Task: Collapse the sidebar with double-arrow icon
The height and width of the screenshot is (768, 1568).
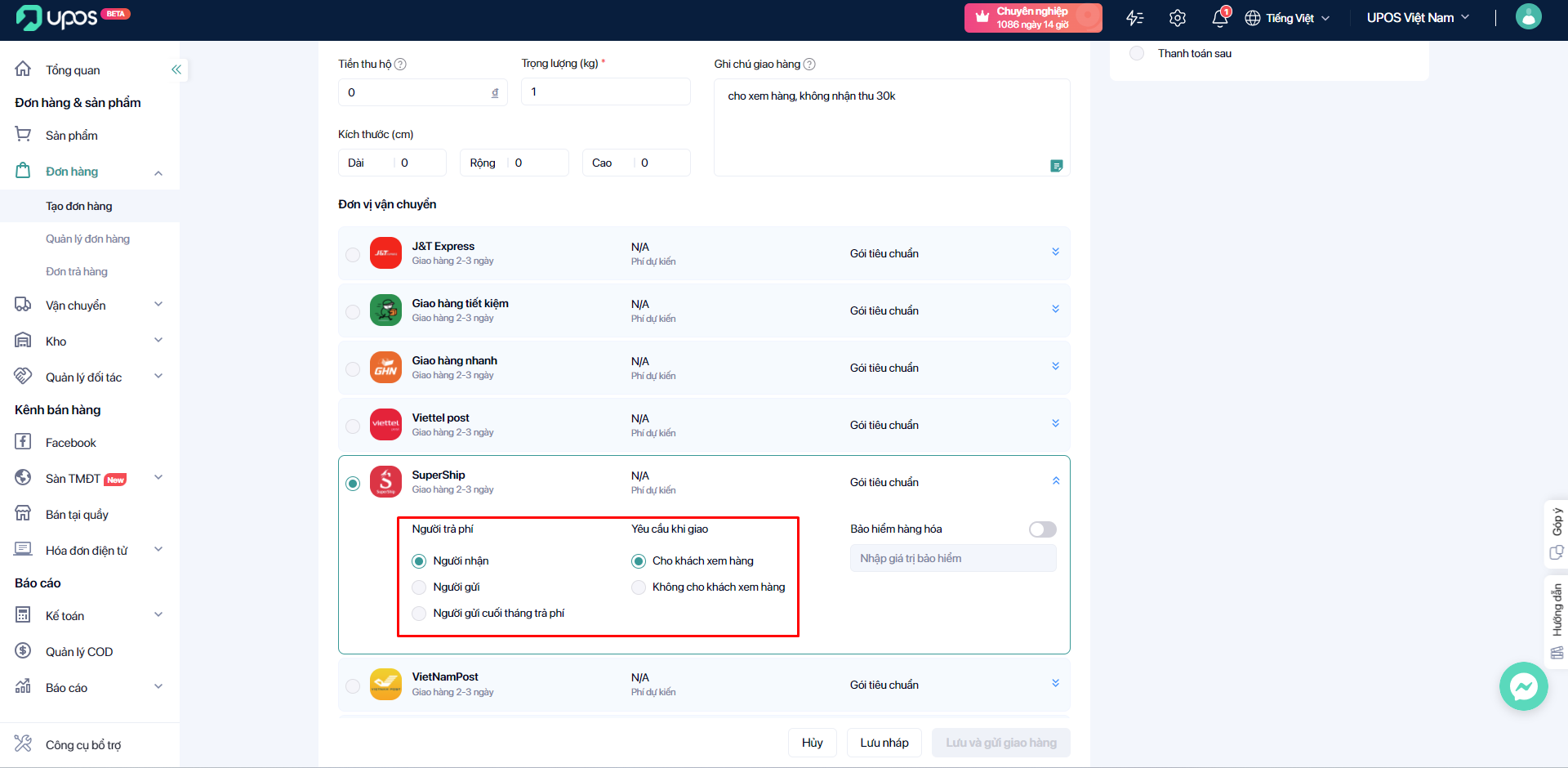Action: click(176, 70)
